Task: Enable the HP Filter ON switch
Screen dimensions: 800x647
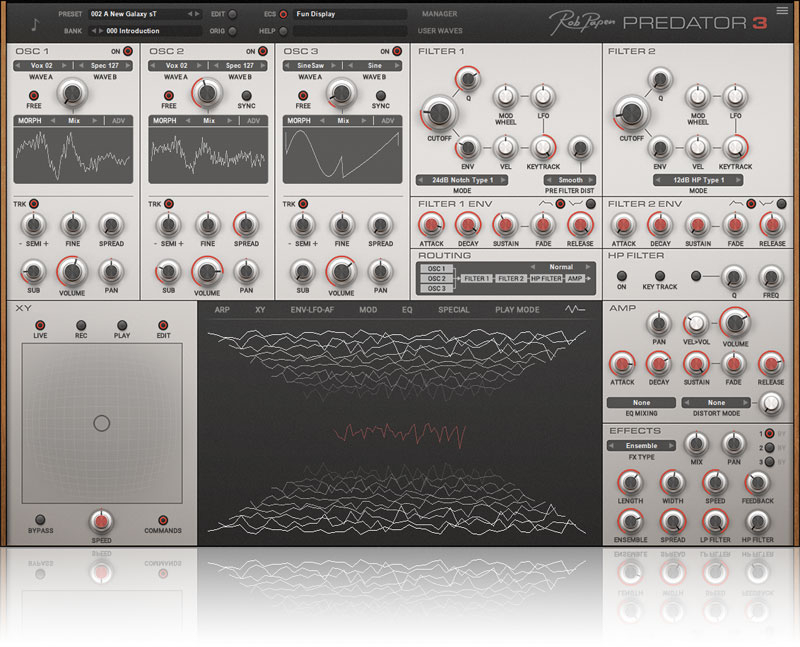Action: click(622, 274)
